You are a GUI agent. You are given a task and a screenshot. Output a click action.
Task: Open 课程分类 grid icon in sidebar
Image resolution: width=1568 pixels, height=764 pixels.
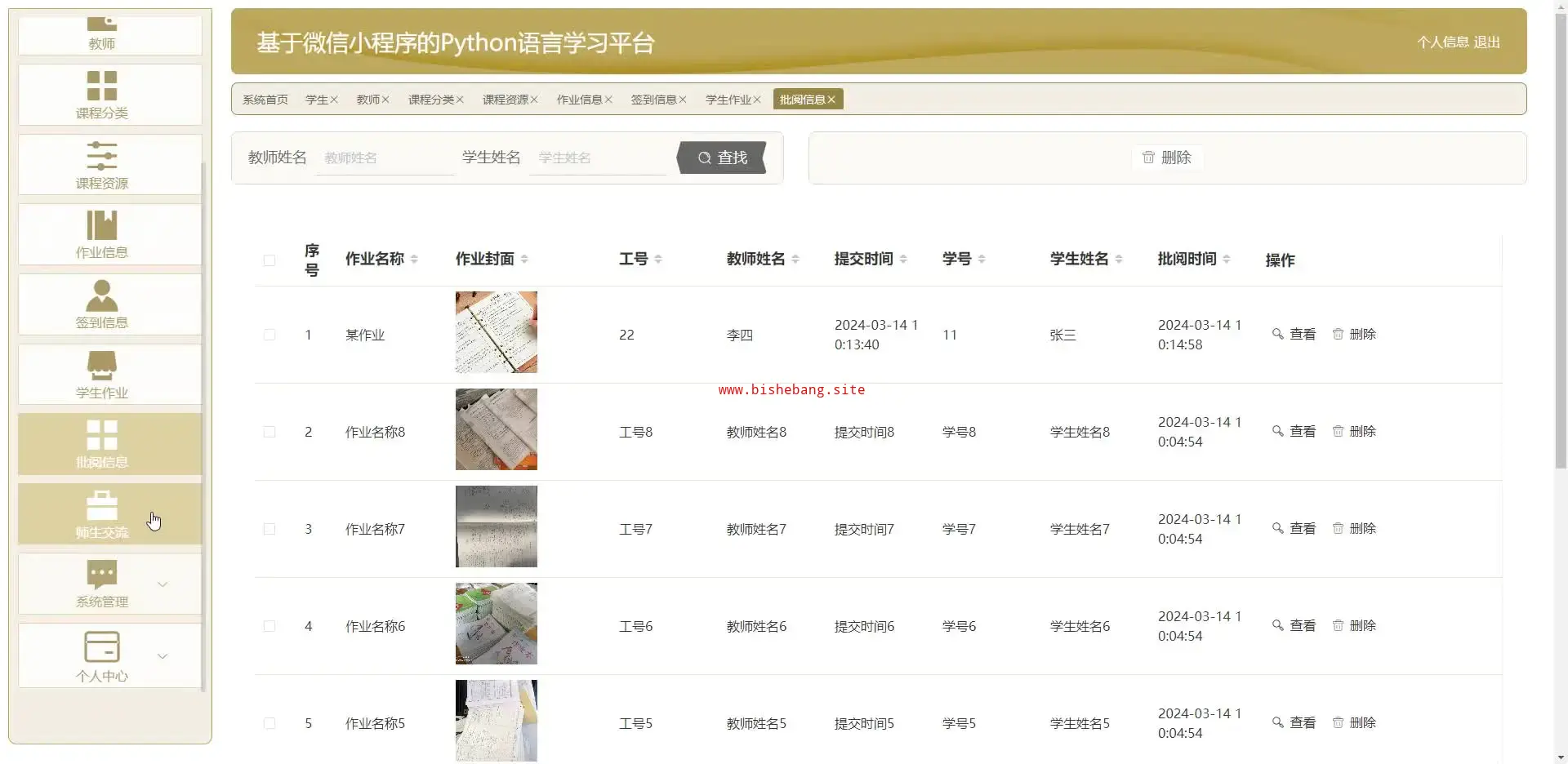(x=102, y=86)
